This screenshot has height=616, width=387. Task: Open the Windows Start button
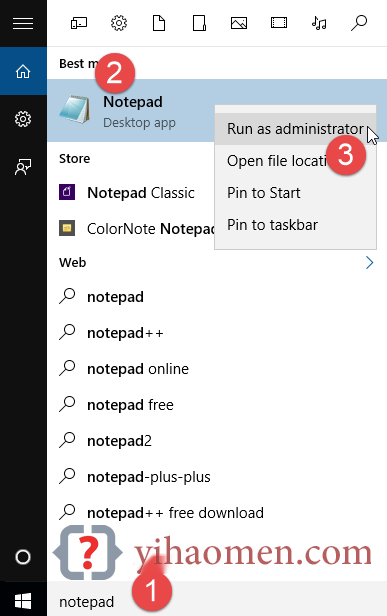point(23,600)
